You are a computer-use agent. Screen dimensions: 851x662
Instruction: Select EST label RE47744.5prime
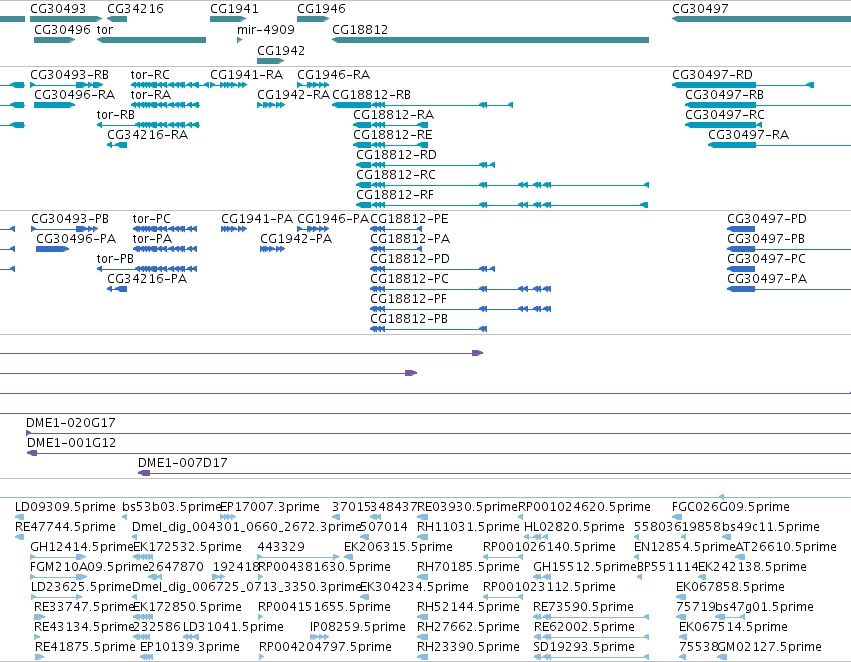point(65,527)
